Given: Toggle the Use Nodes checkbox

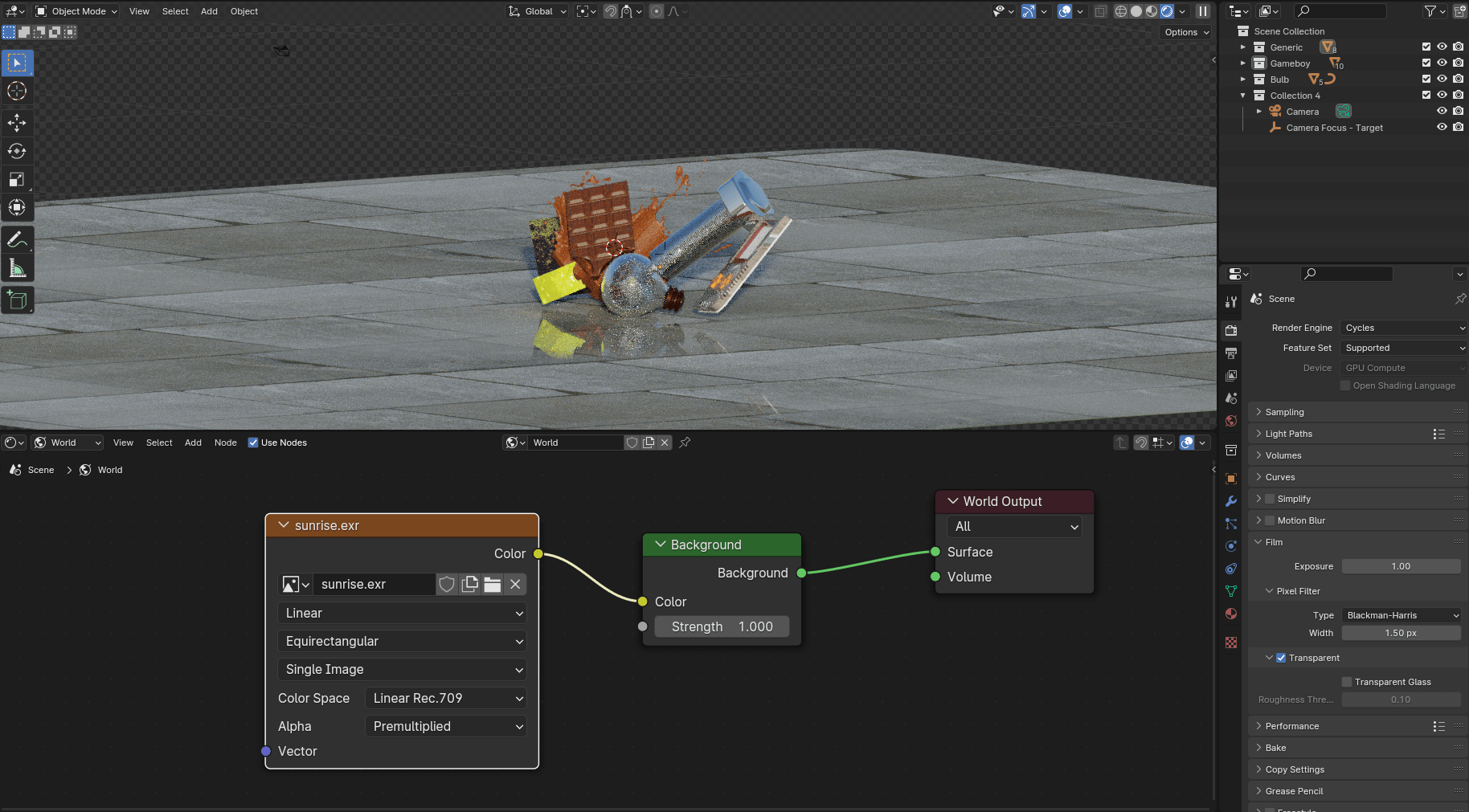Looking at the screenshot, I should tap(253, 442).
